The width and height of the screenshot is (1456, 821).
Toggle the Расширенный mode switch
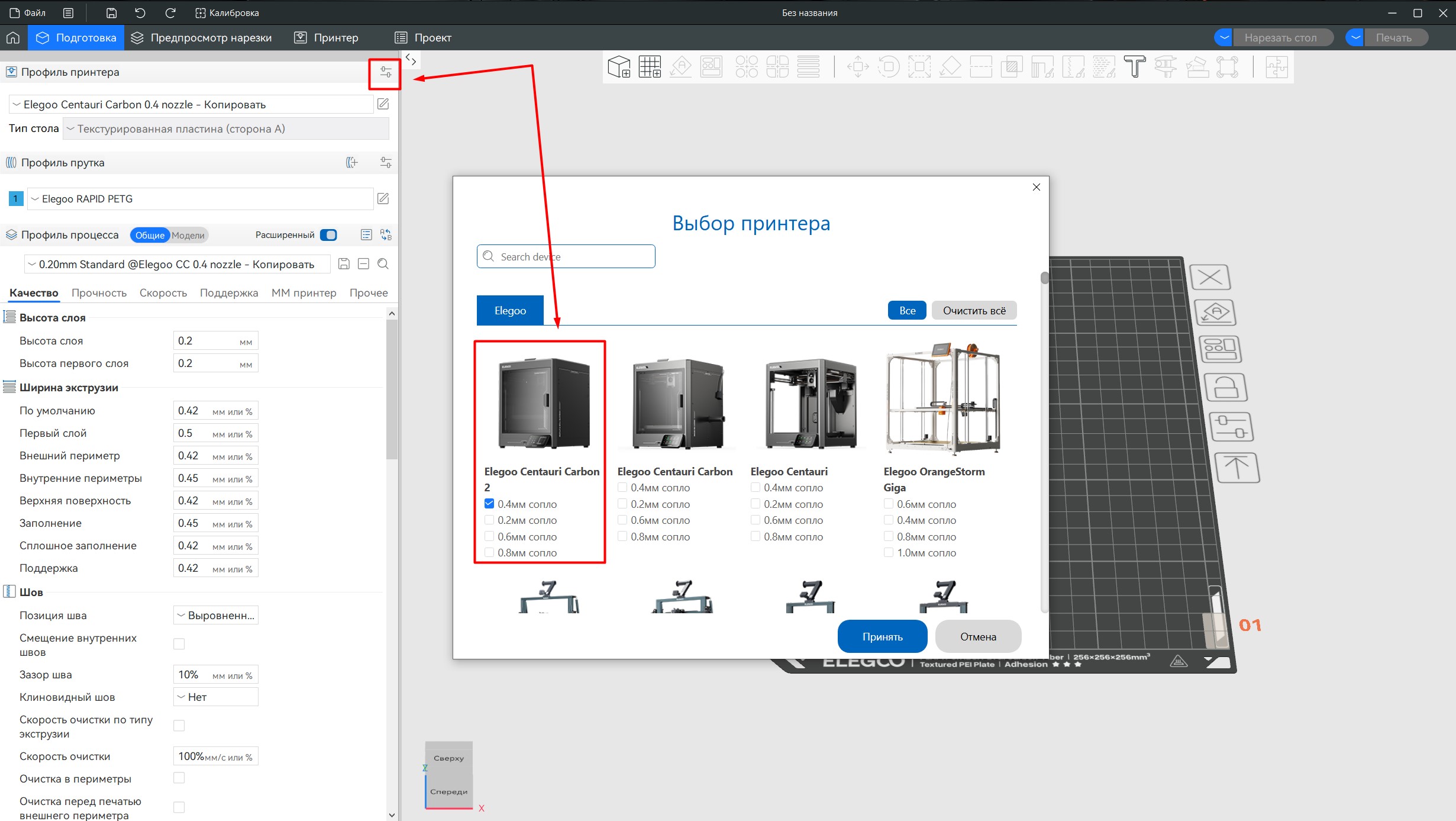(x=328, y=235)
